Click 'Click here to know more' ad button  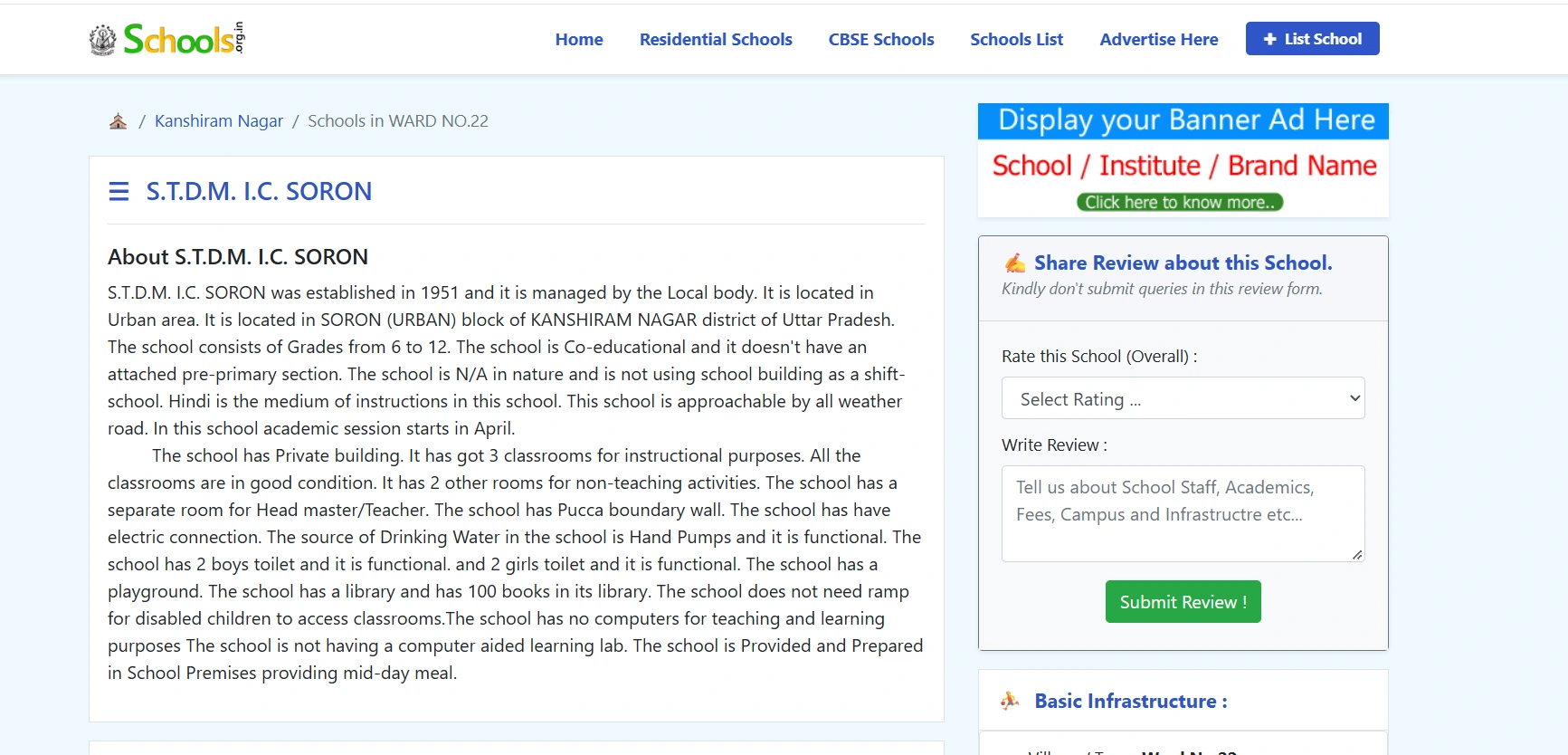(x=1180, y=202)
